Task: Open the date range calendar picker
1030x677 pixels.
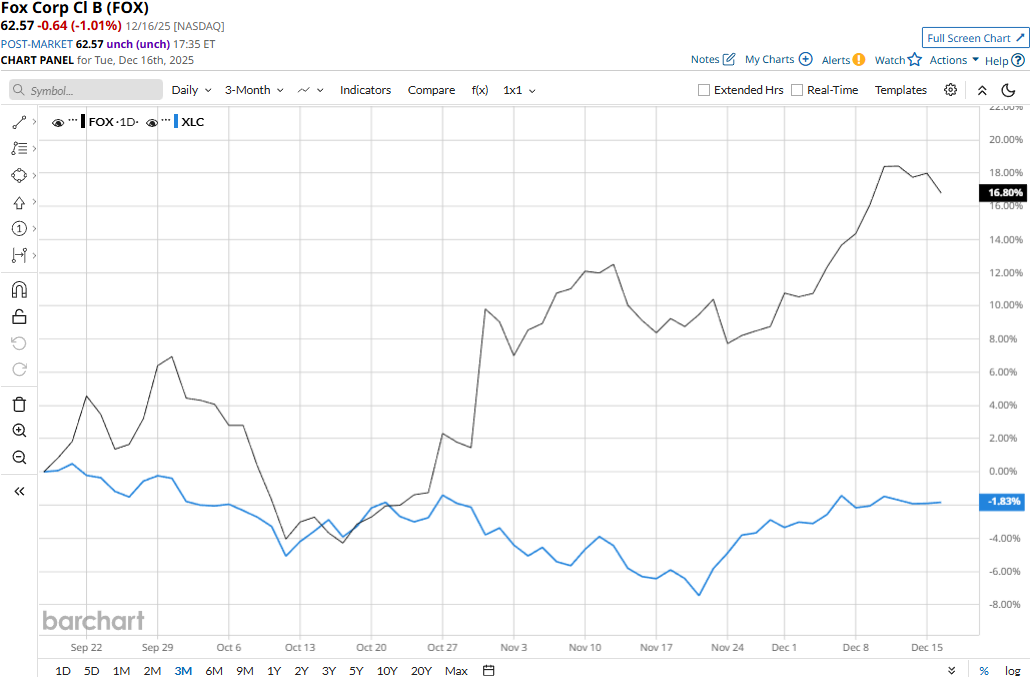Action: click(488, 670)
